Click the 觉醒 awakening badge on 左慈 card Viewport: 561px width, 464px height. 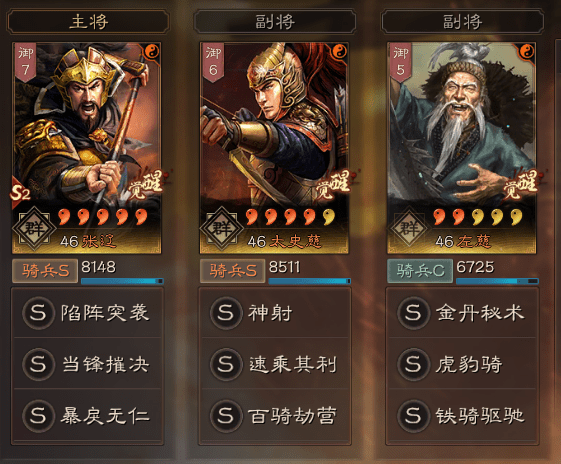[521, 184]
